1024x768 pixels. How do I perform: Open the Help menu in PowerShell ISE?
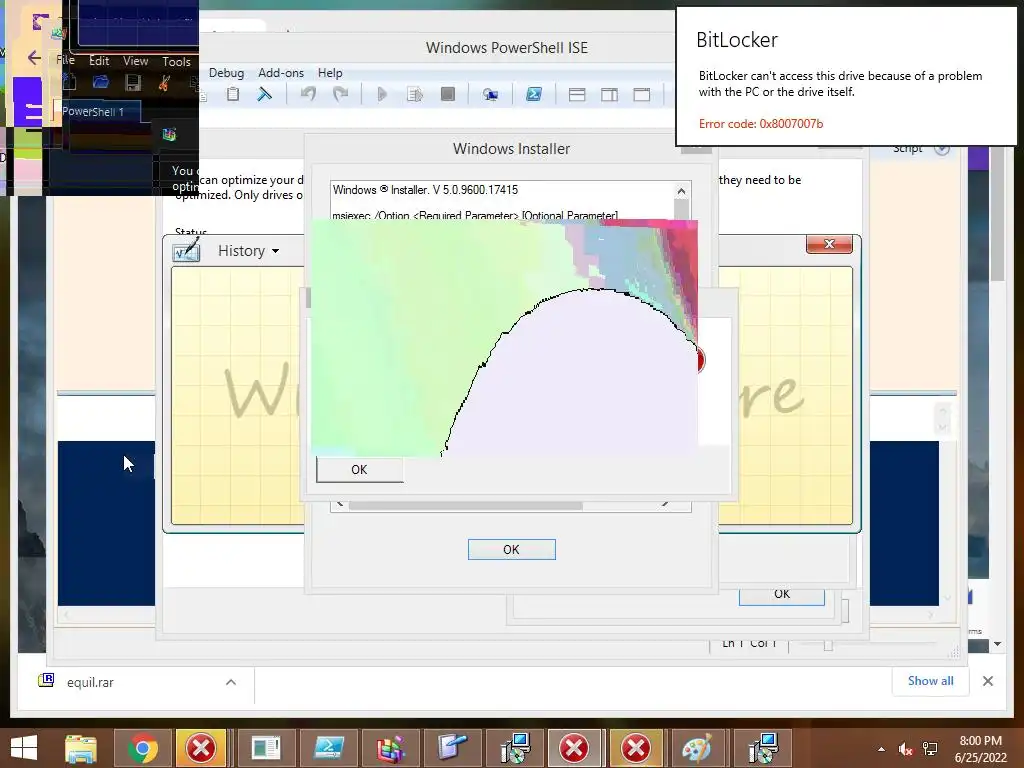[x=330, y=73]
